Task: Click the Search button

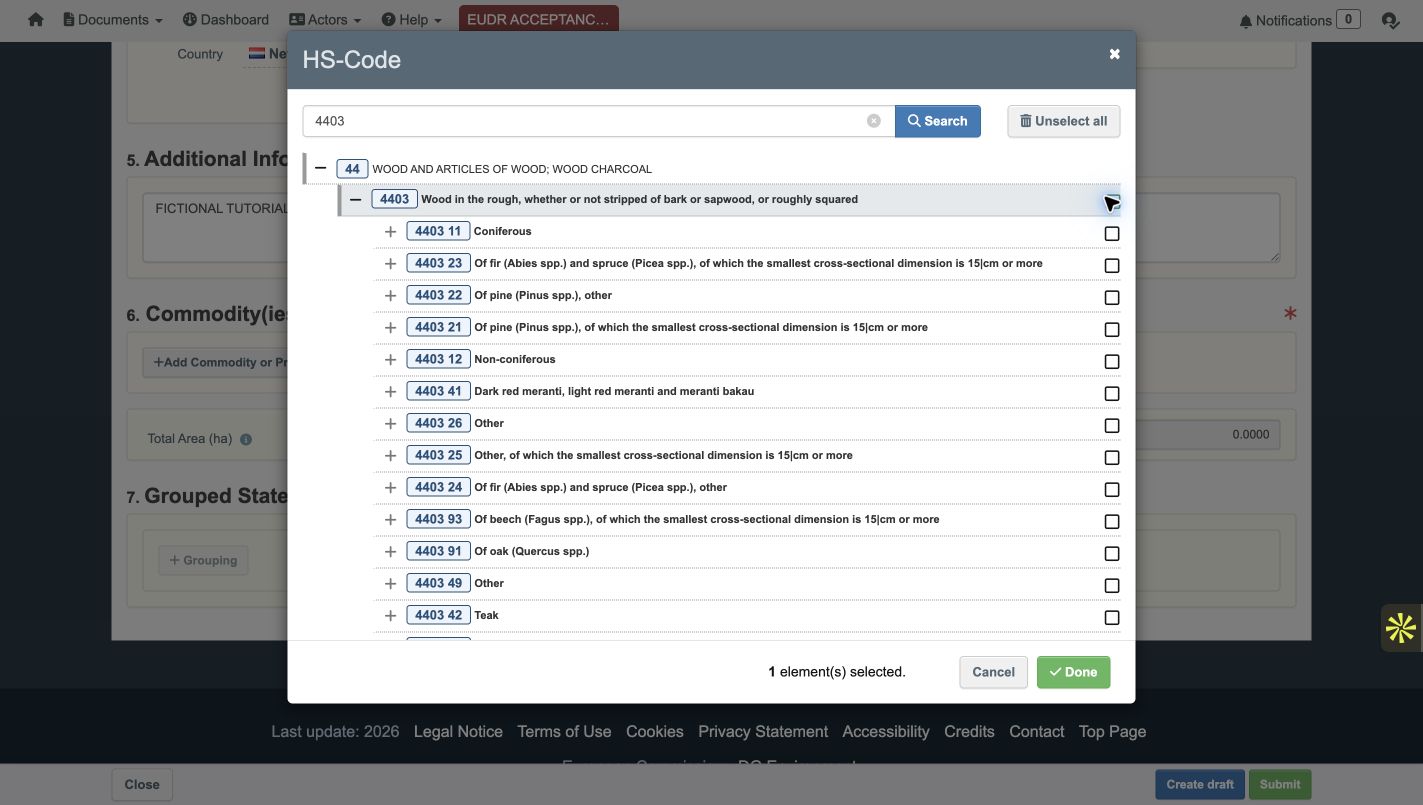Action: coord(937,121)
